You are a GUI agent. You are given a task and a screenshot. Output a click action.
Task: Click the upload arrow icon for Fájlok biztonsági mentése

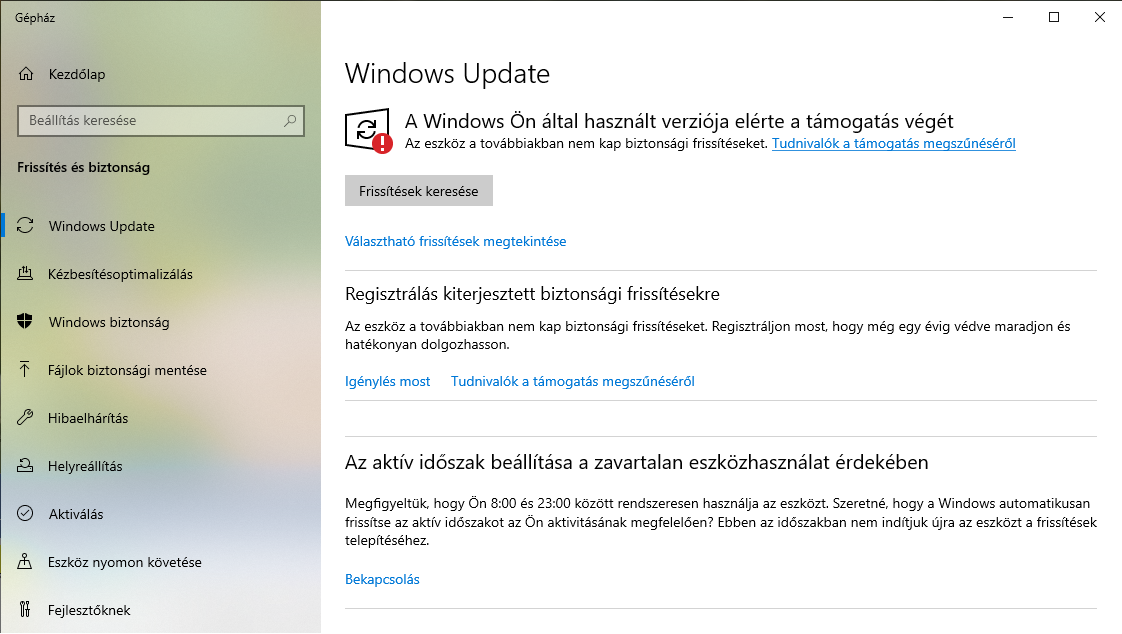click(x=25, y=369)
